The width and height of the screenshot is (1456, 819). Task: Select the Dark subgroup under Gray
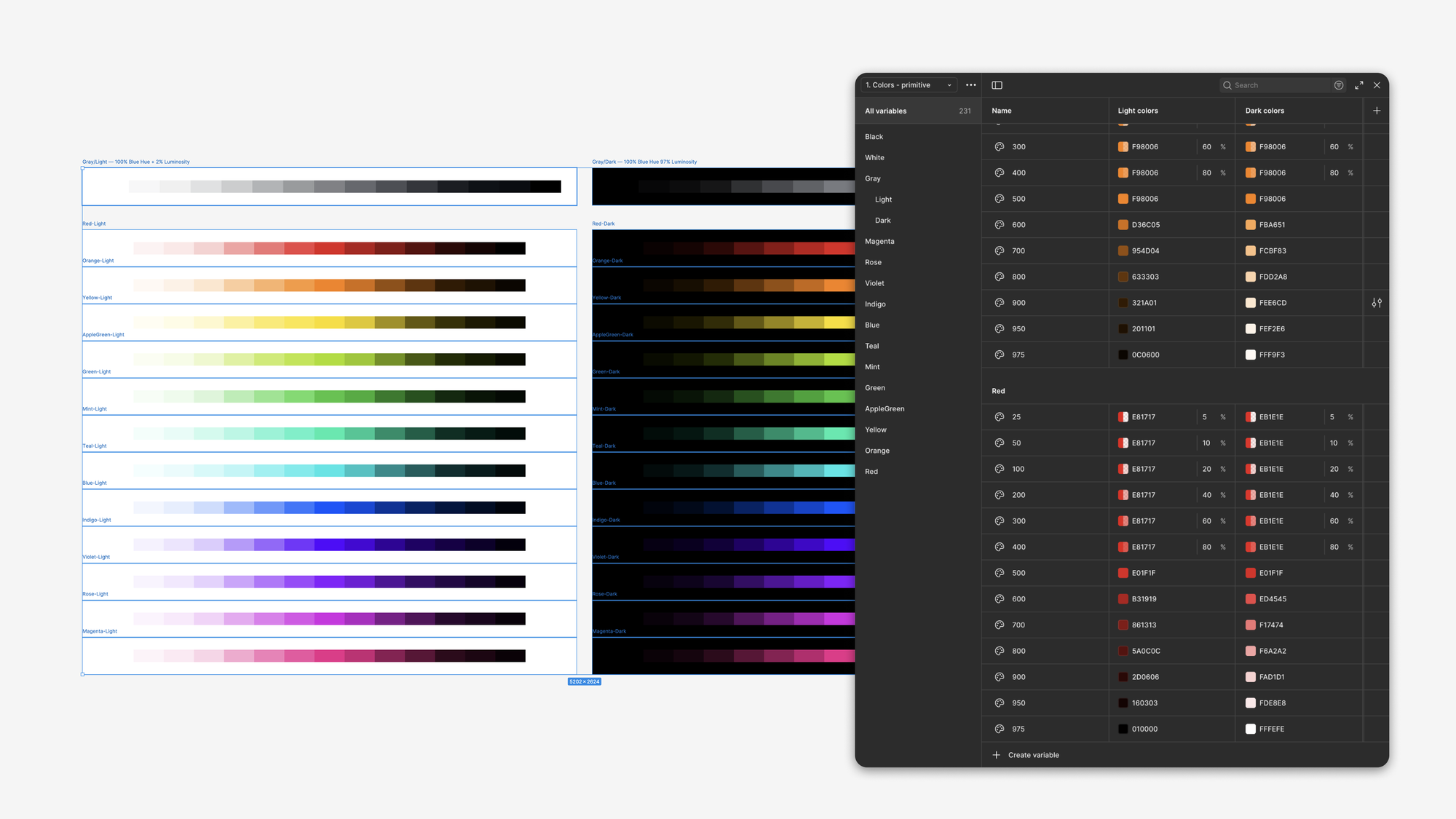tap(882, 221)
